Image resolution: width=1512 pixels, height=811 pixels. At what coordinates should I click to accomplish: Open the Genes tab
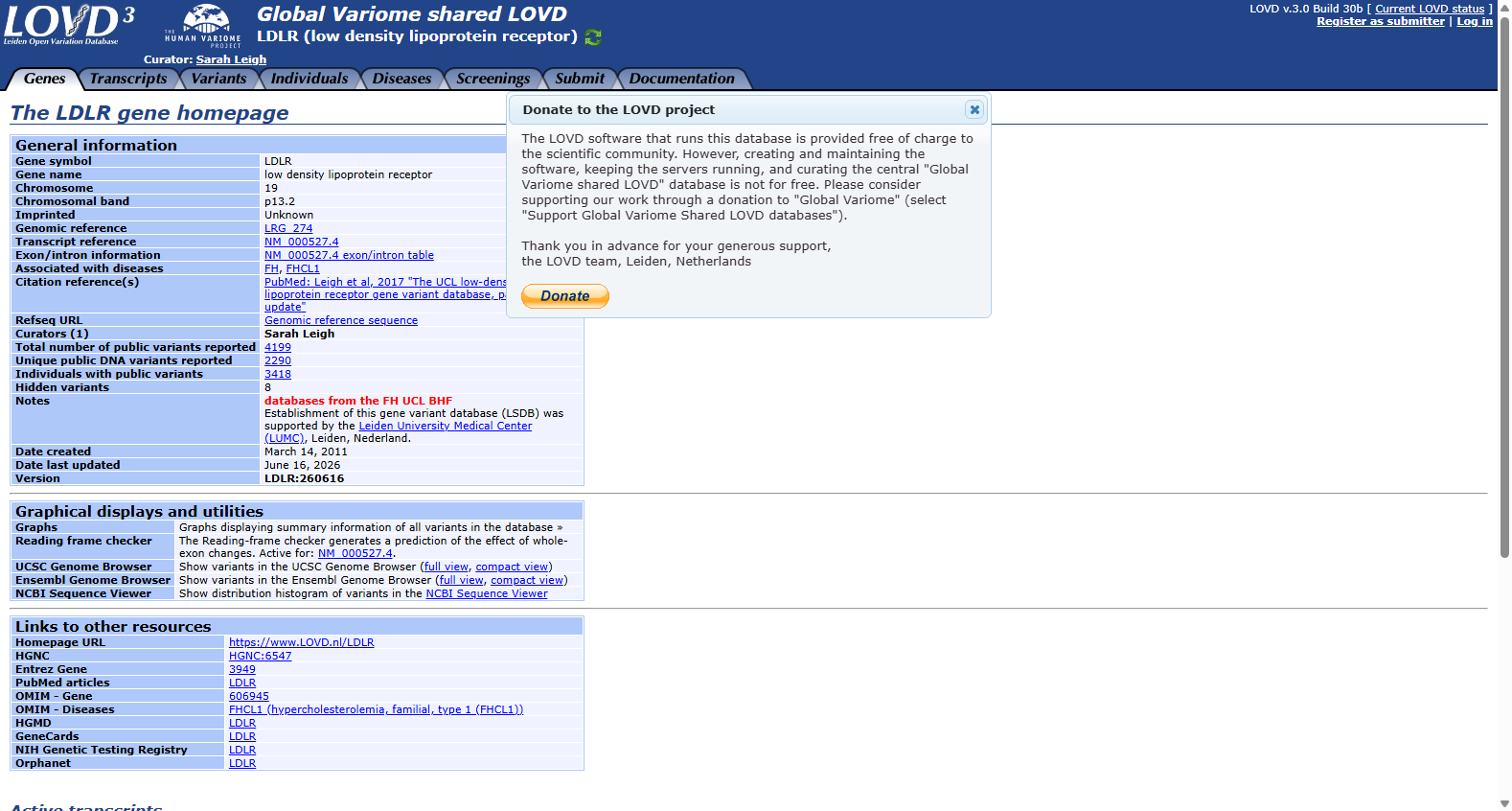44,79
